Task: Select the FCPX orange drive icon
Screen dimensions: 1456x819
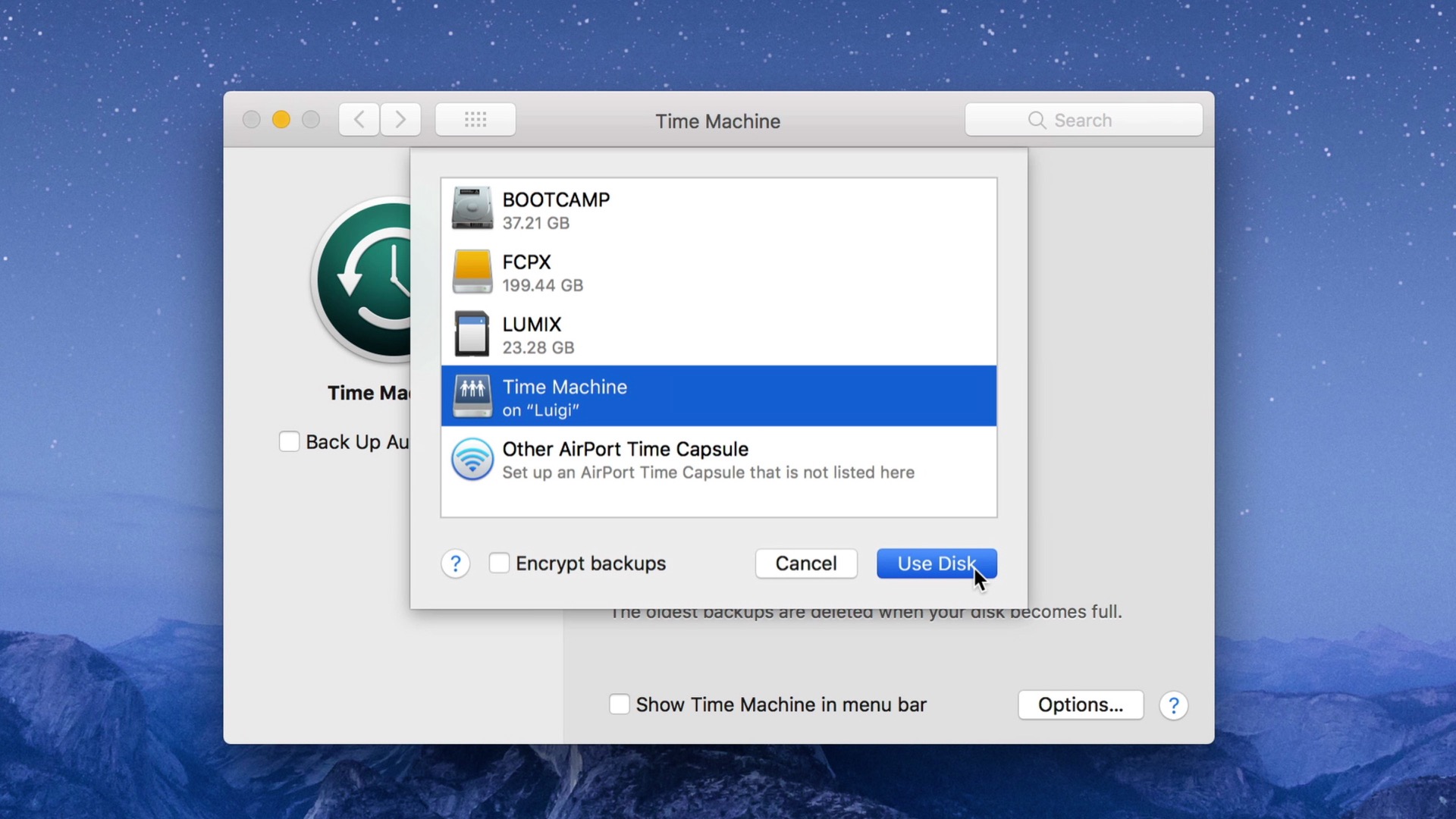Action: tap(471, 271)
